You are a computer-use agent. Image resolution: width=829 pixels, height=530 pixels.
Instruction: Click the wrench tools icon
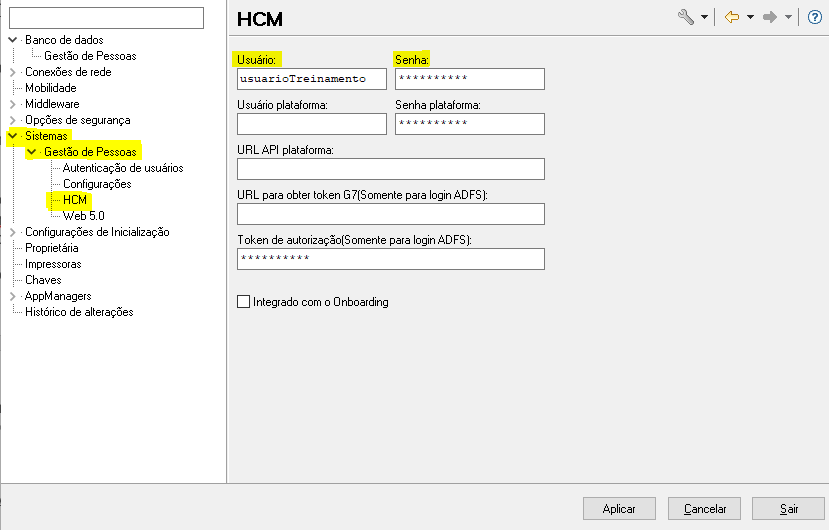686,17
